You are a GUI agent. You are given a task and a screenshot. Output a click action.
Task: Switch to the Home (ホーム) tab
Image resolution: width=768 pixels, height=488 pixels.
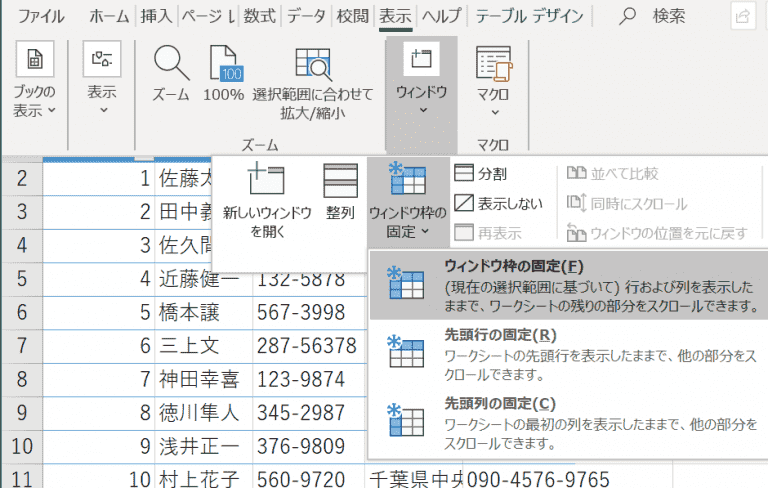click(x=109, y=16)
